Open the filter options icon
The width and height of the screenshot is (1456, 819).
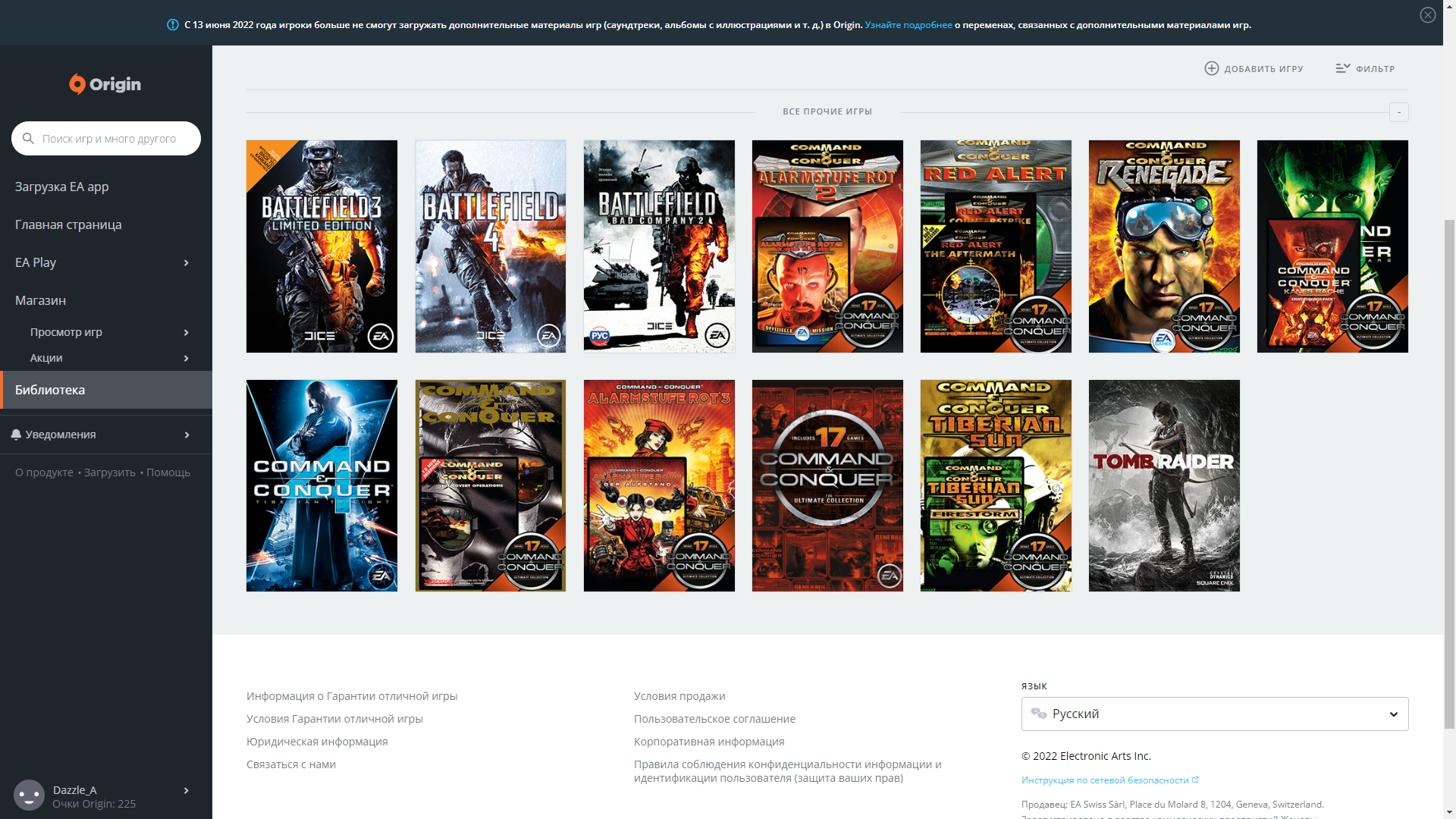1343,67
